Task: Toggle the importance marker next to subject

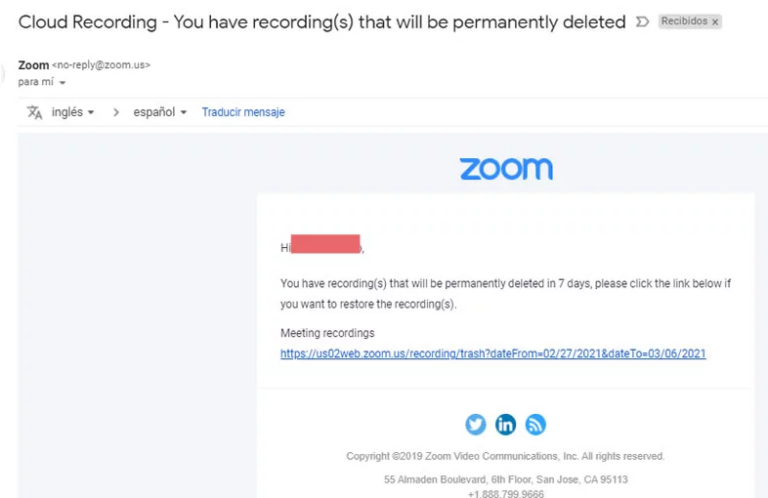Action: tap(642, 22)
